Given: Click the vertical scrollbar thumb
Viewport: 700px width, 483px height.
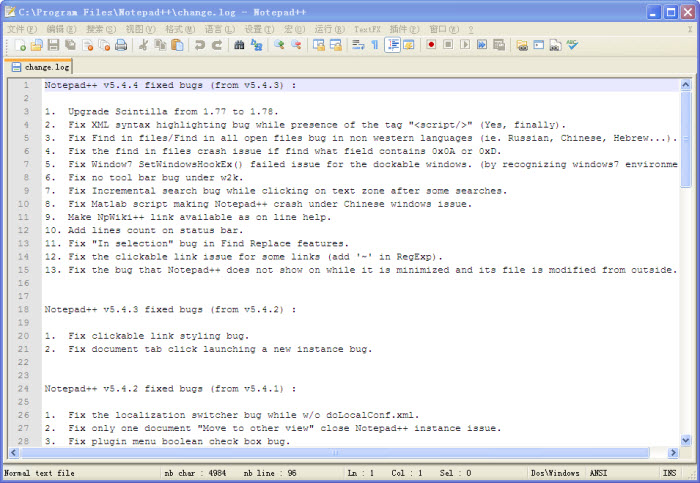Looking at the screenshot, I should (x=686, y=139).
